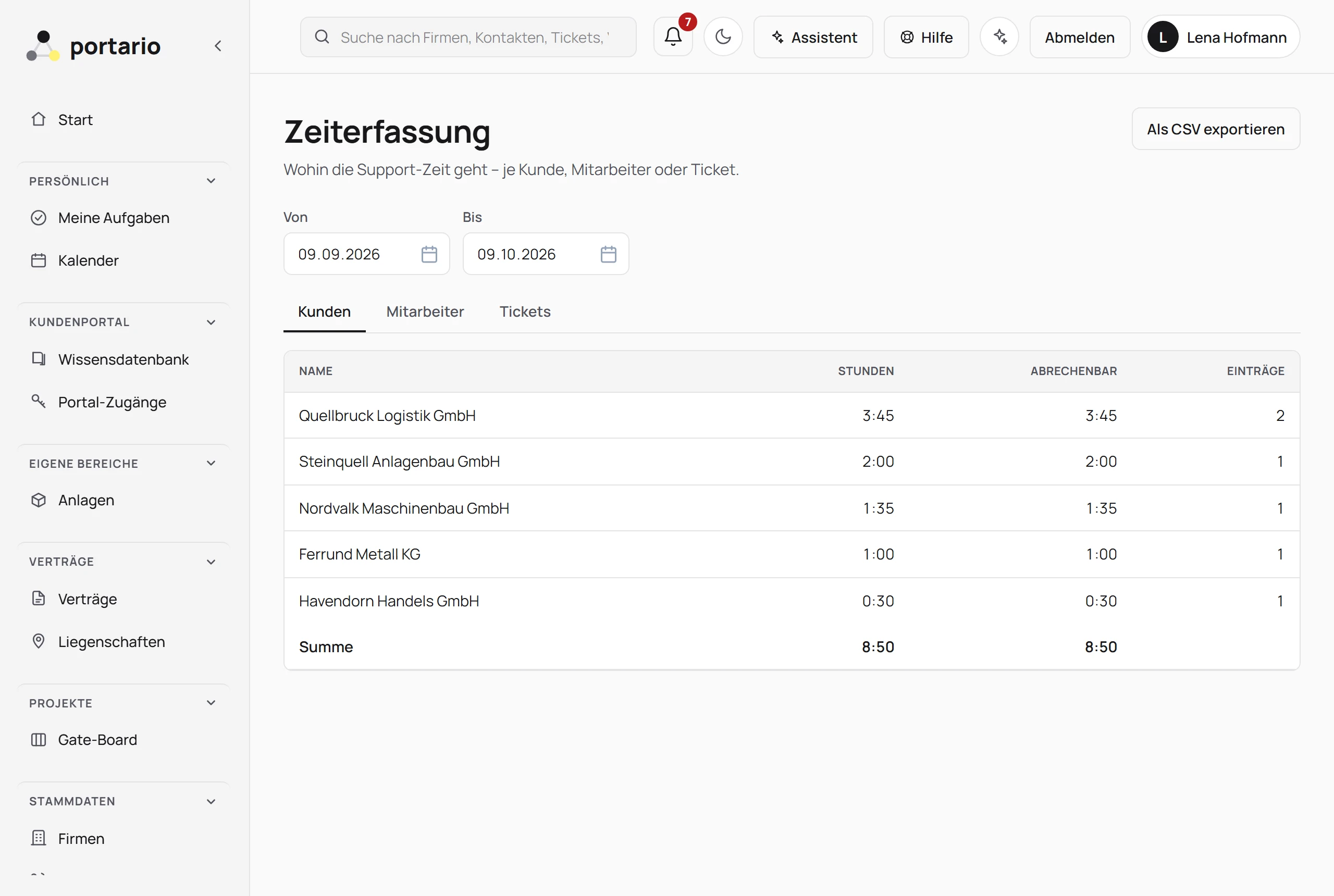The height and width of the screenshot is (896, 1334).
Task: Open Lena Hofmann profile menu
Action: click(x=1220, y=37)
